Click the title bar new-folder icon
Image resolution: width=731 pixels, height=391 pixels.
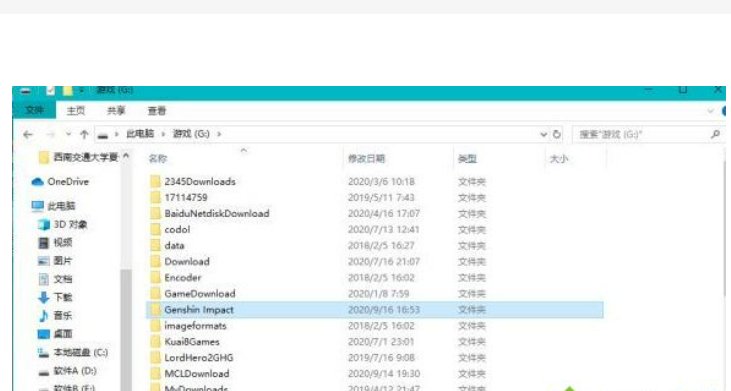[68, 90]
